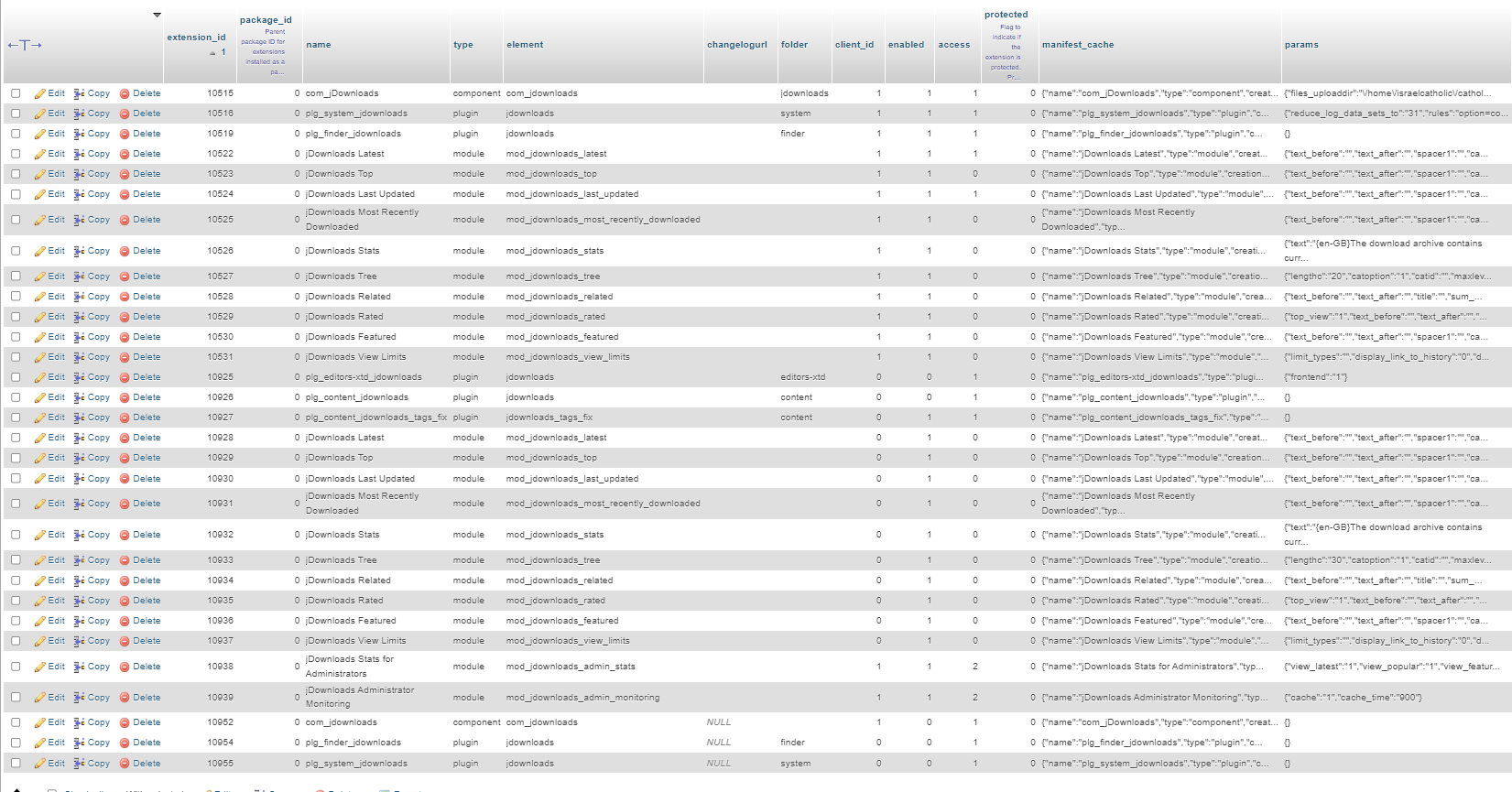1512x792 pixels.
Task: Click the cell 'com_jDownloads' in row 10515
Action: pos(342,93)
